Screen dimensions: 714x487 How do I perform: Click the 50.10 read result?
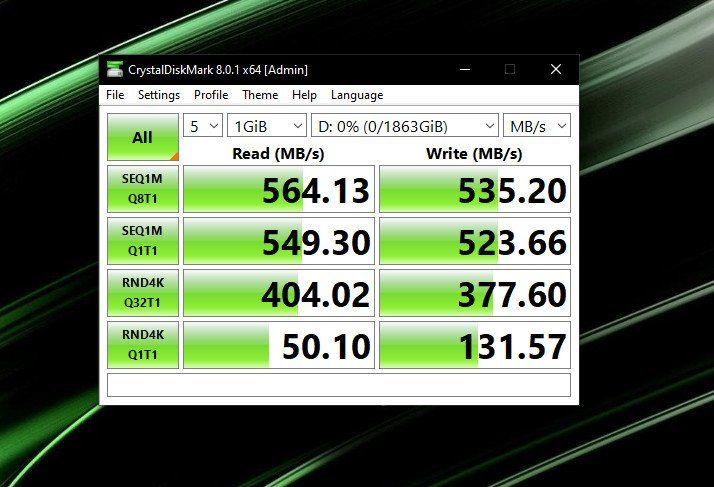(279, 345)
